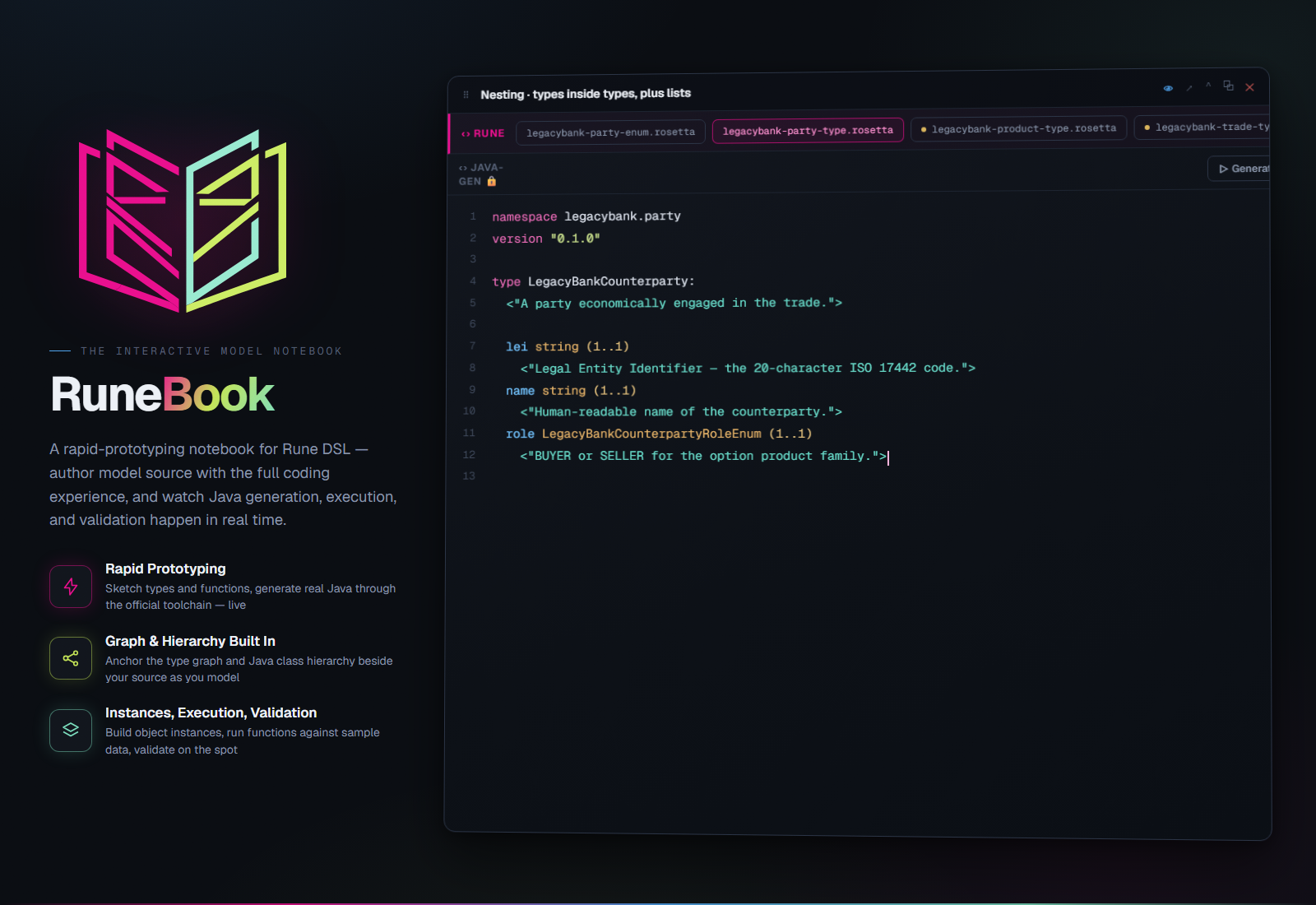Select legacybank-party-type.rosetta file tab
The height and width of the screenshot is (905, 1316).
click(x=808, y=131)
